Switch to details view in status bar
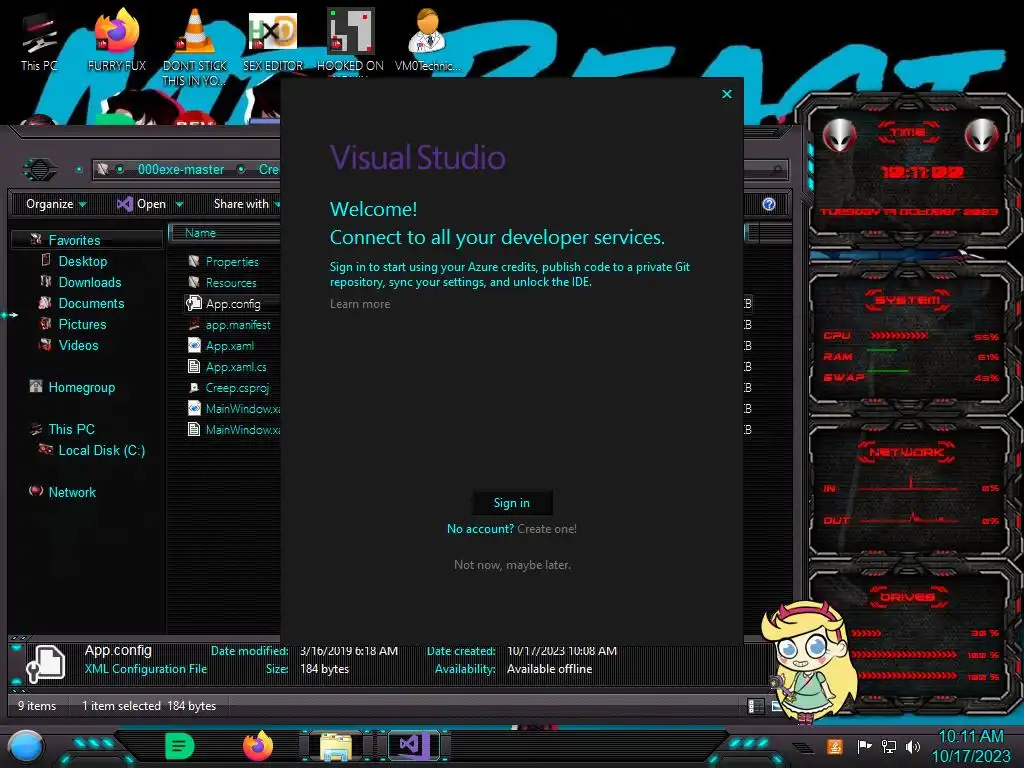This screenshot has height=768, width=1024. 755,706
